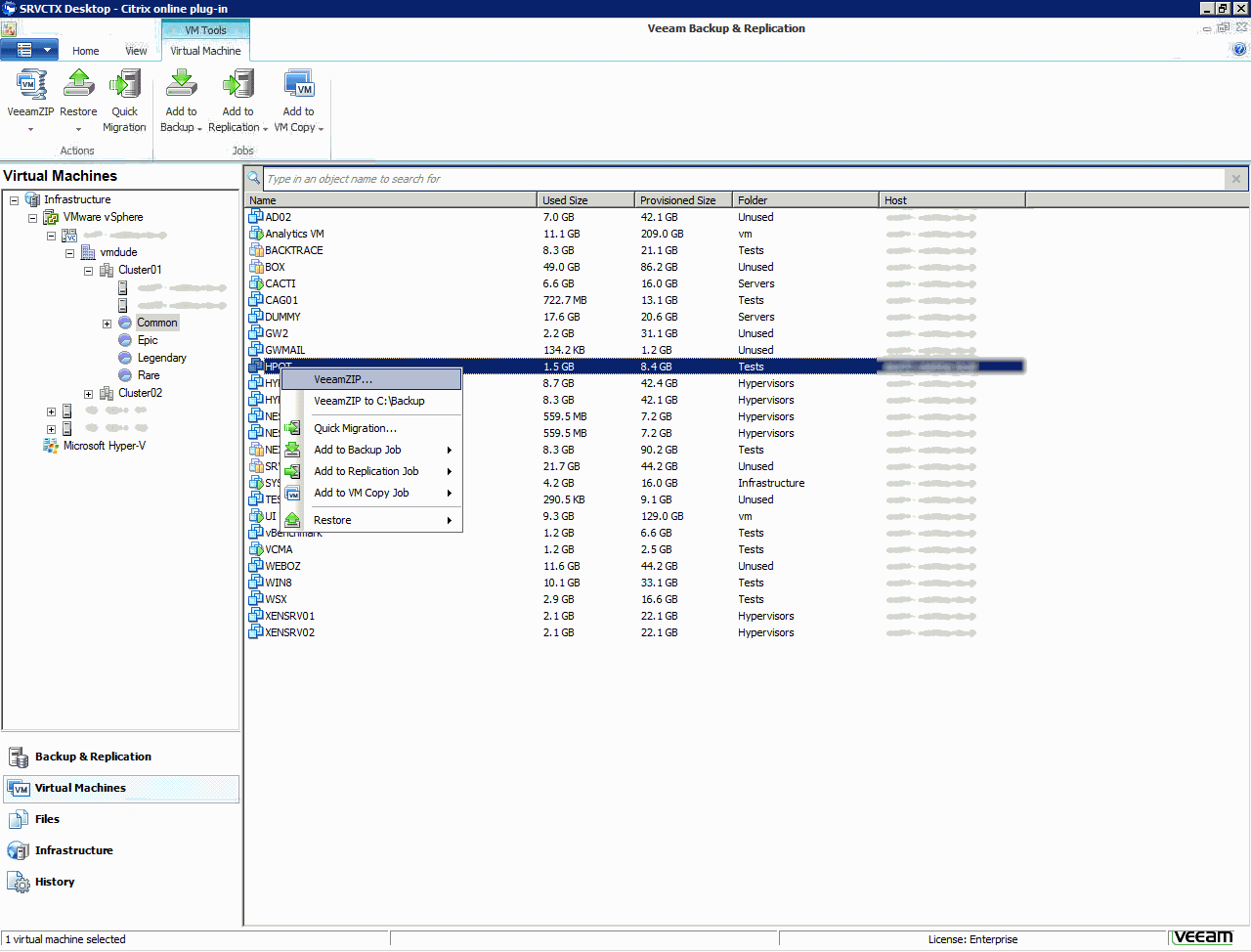This screenshot has width=1251, height=952.
Task: Open the History navigation pane
Action: [120, 882]
